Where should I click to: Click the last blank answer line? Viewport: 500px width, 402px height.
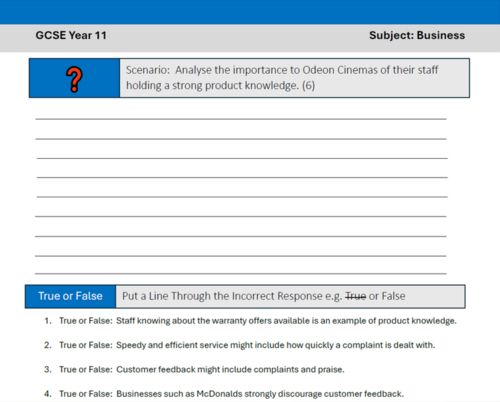(241, 274)
